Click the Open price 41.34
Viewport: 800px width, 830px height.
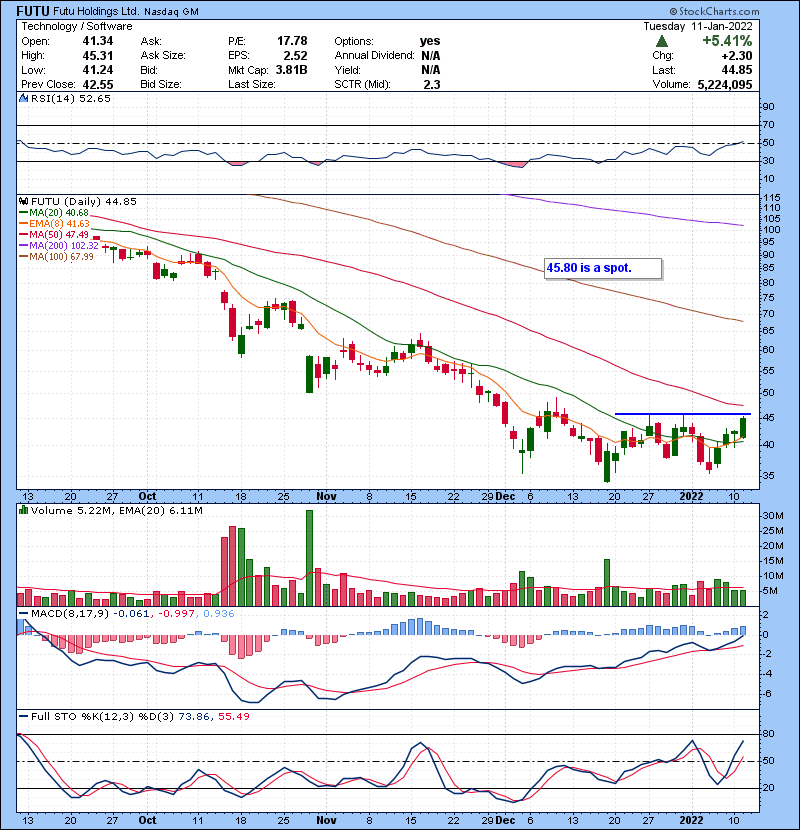pos(98,41)
